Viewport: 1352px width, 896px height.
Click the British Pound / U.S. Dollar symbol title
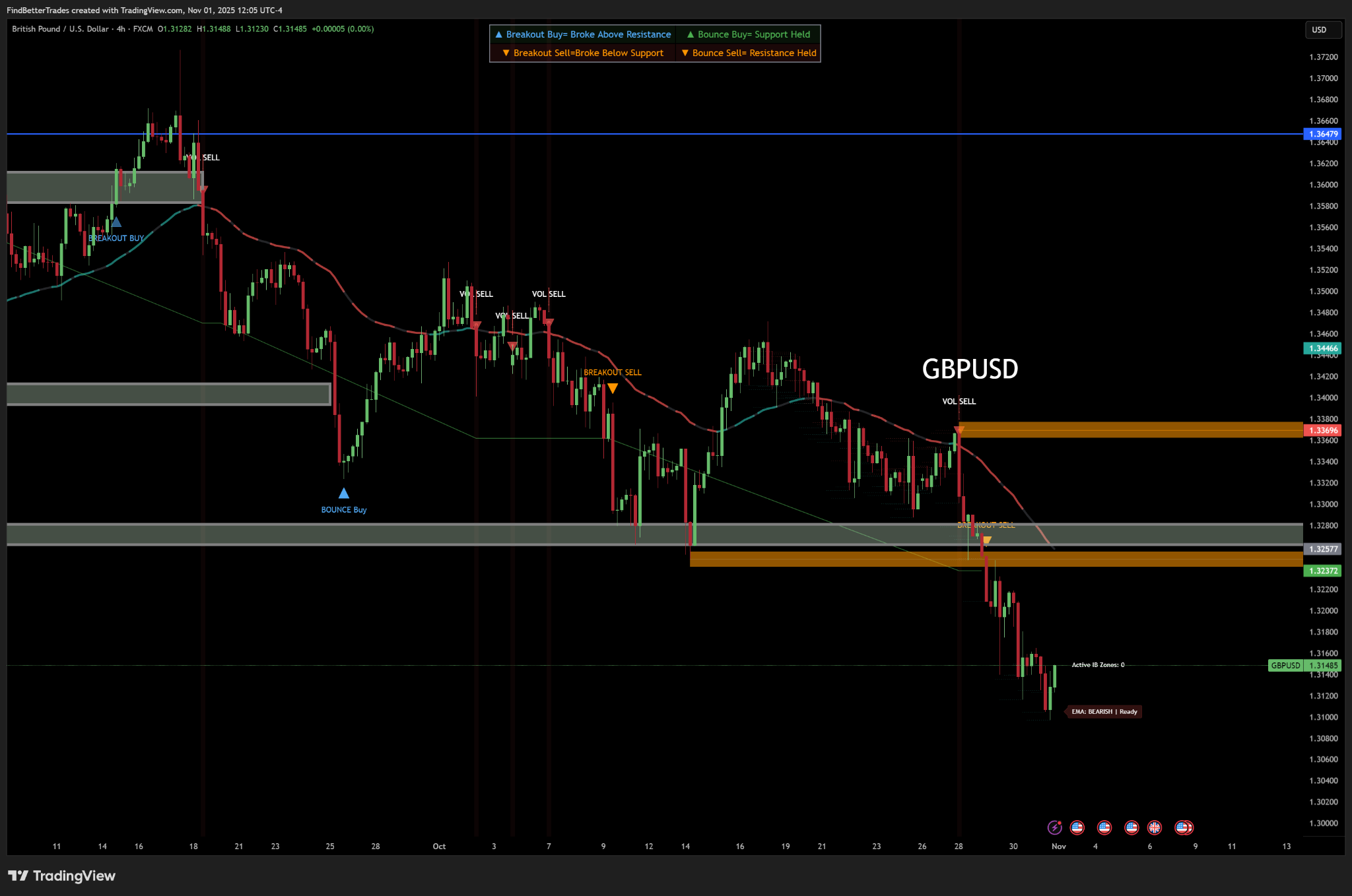(x=60, y=29)
